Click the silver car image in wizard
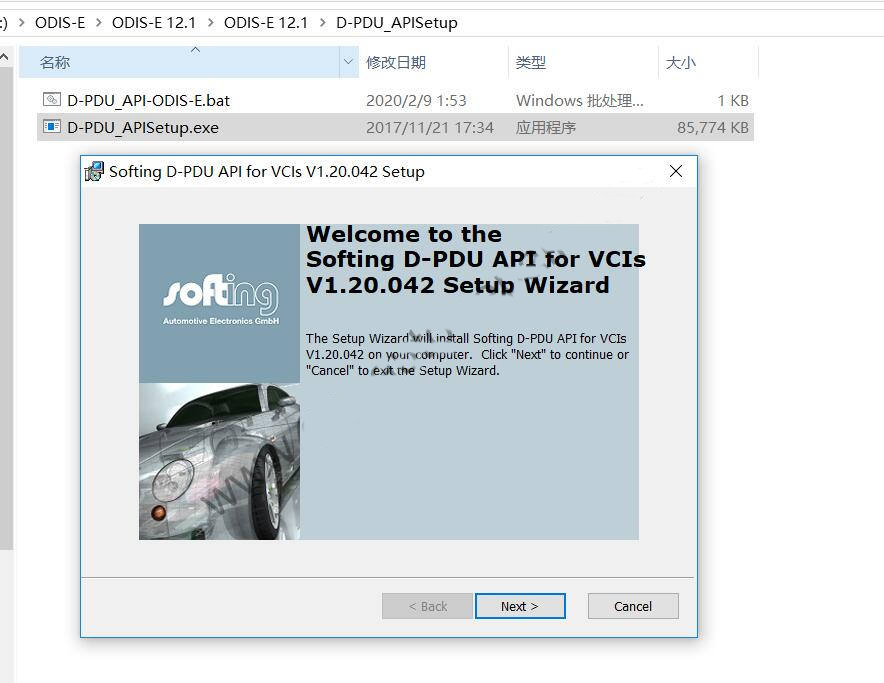Viewport: 884px width, 683px height. coord(219,462)
